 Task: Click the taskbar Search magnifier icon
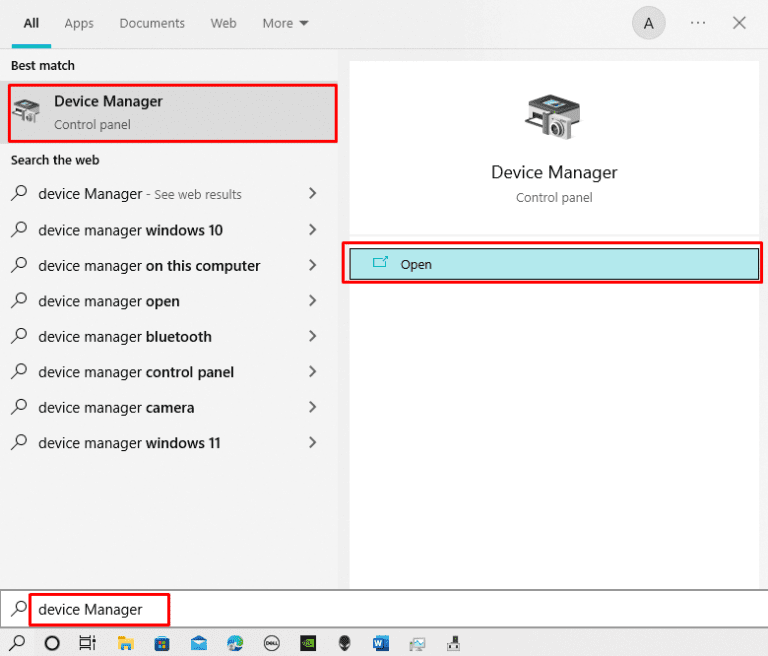(17, 643)
